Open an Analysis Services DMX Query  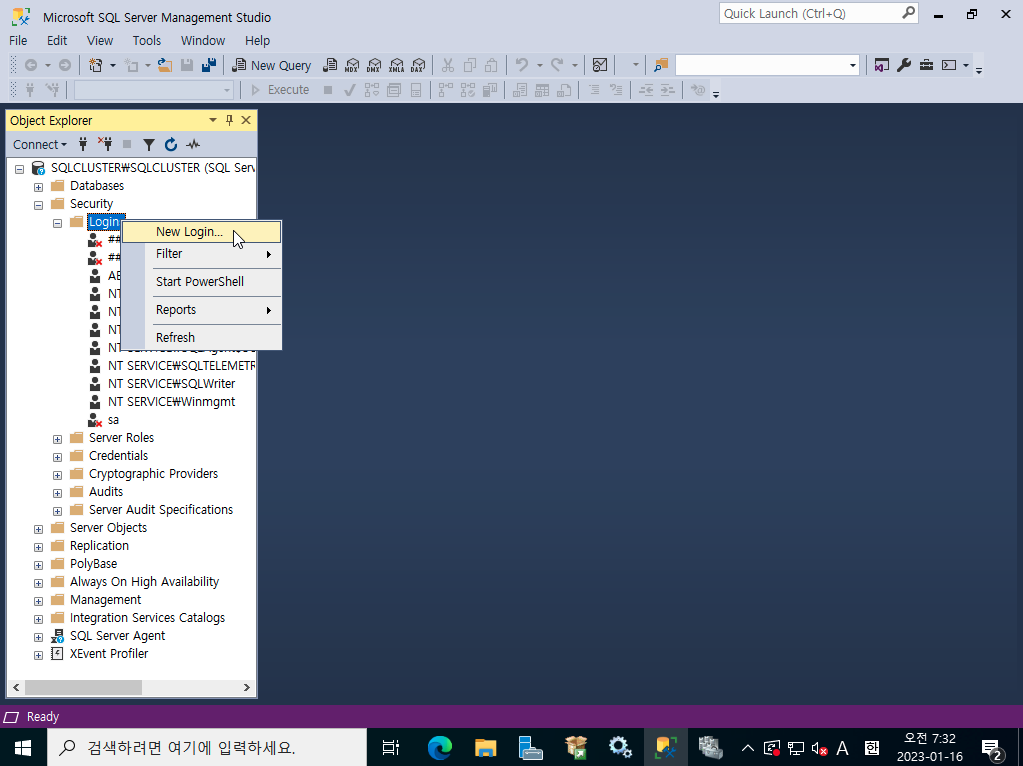pos(374,65)
